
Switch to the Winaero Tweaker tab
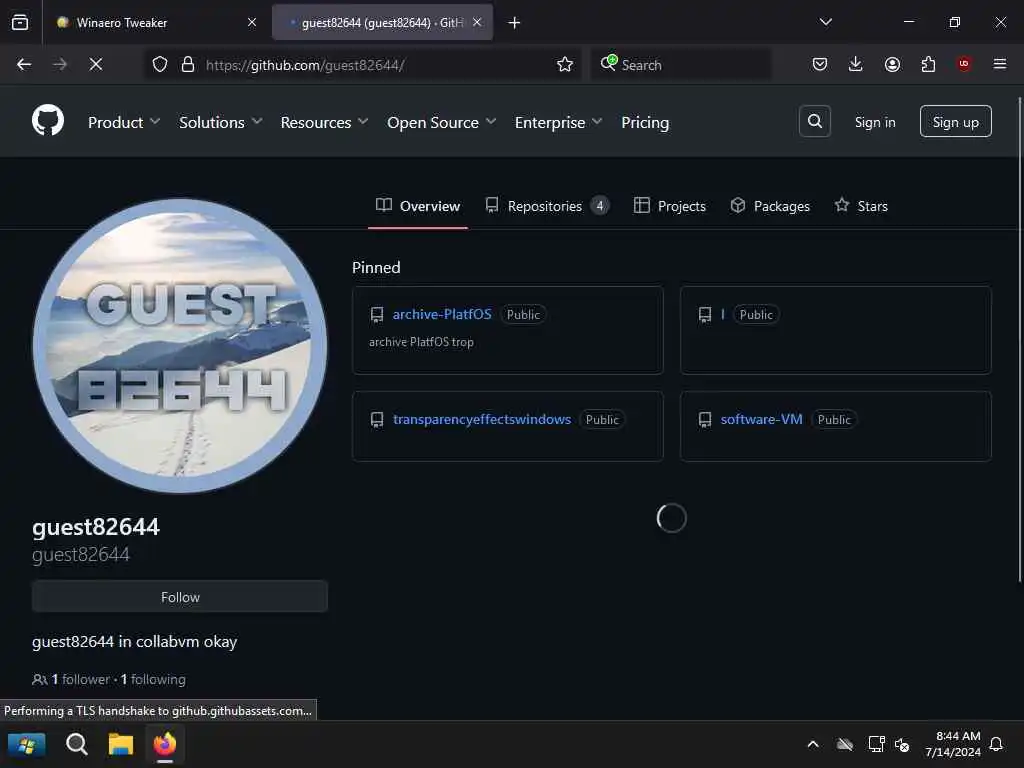pos(156,22)
